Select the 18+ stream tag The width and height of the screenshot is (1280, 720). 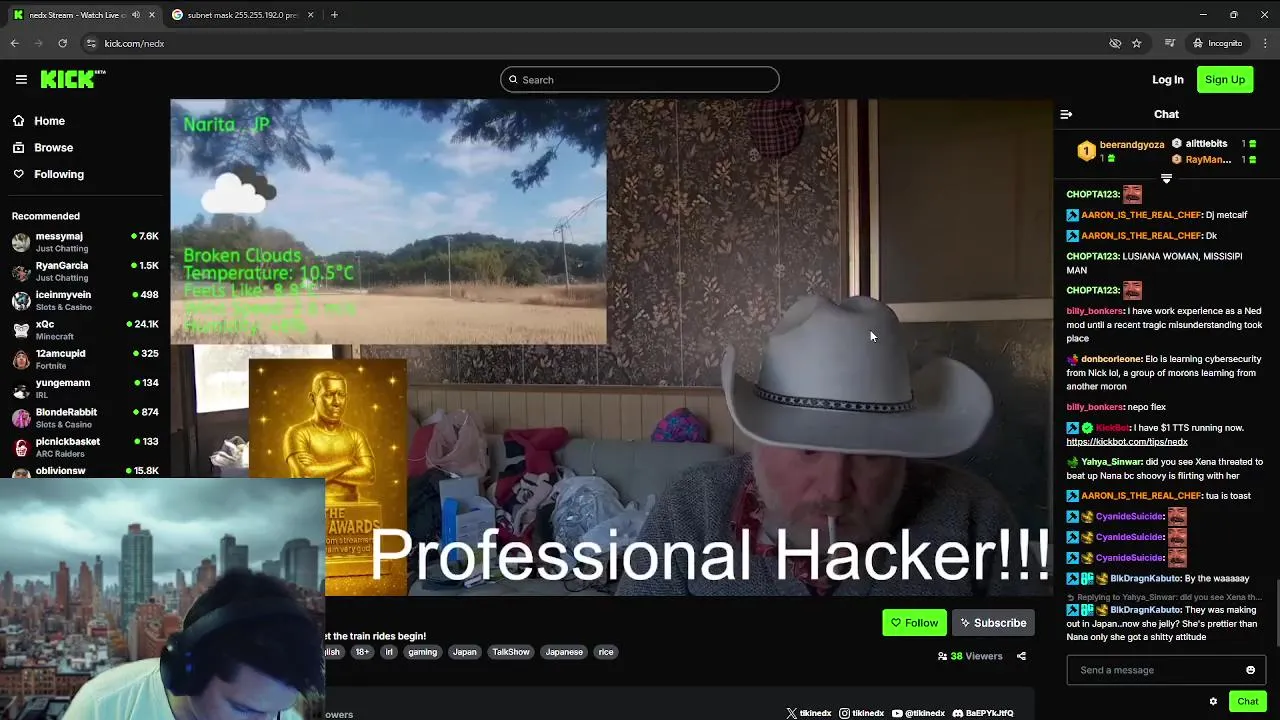point(362,652)
